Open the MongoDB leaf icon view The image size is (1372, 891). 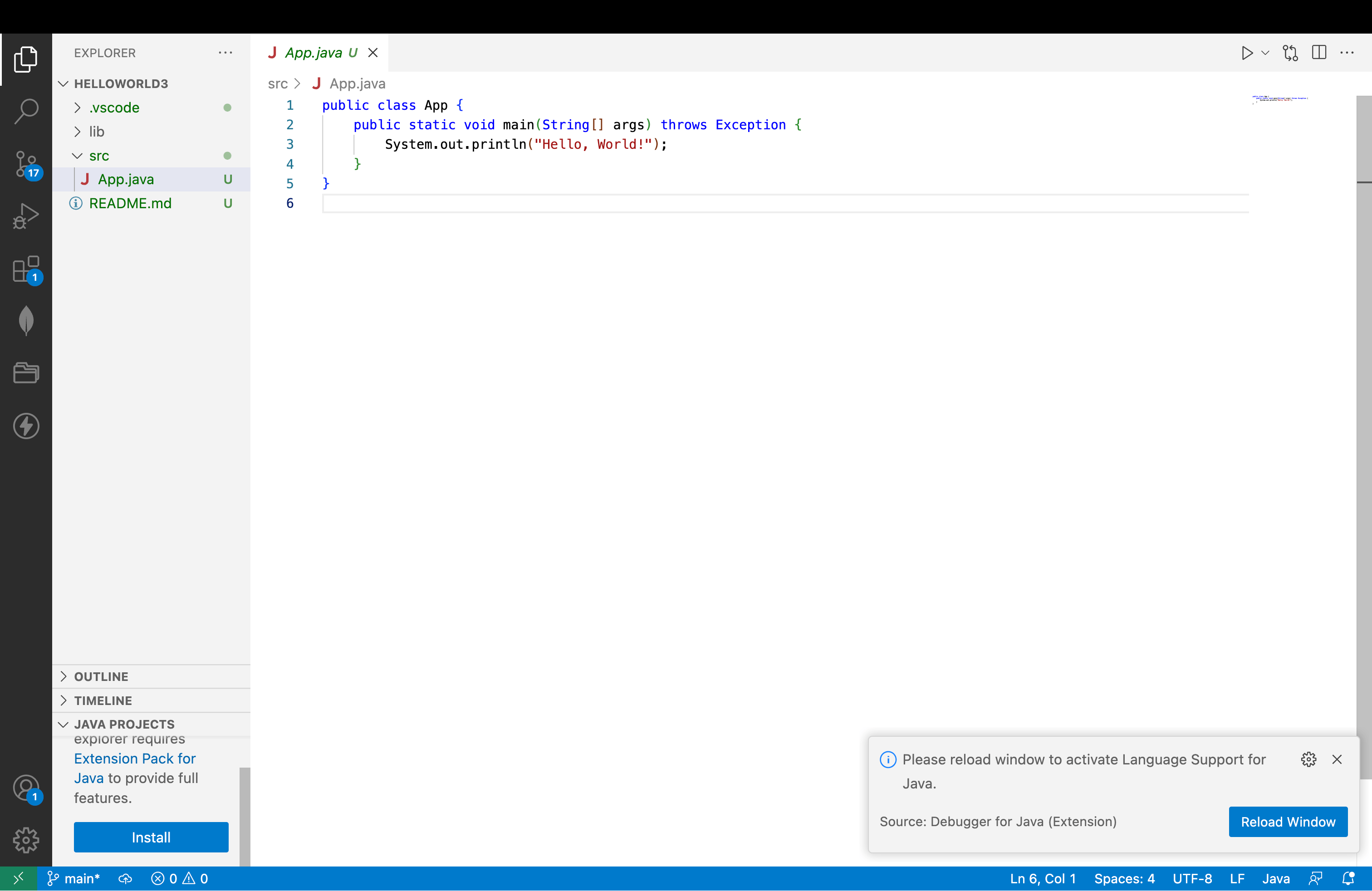pyautogui.click(x=26, y=320)
